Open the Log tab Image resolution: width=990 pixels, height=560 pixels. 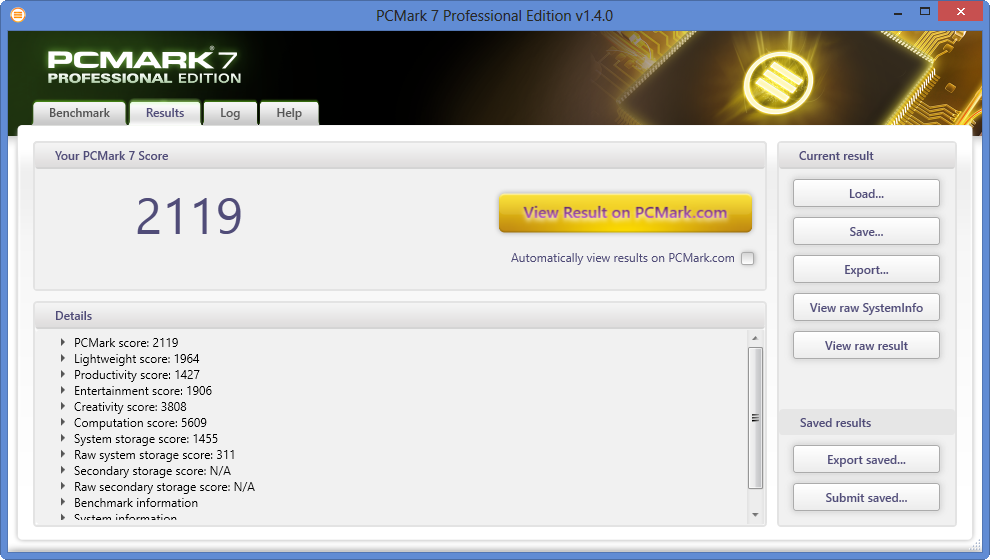pos(230,113)
